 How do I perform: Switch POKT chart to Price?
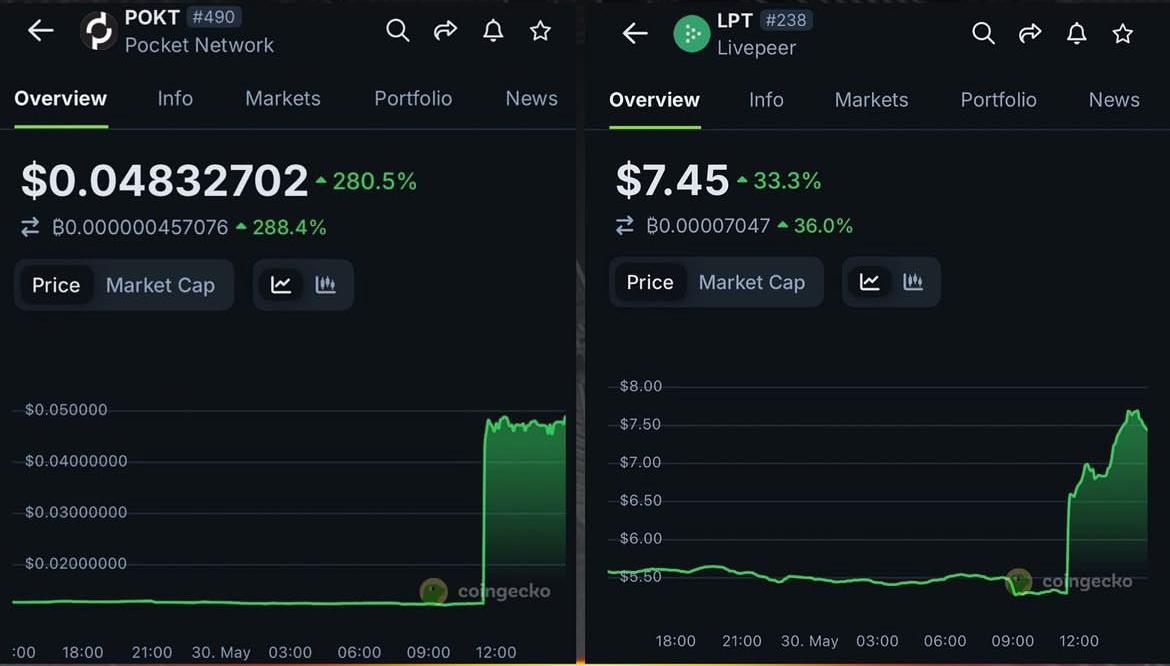56,285
